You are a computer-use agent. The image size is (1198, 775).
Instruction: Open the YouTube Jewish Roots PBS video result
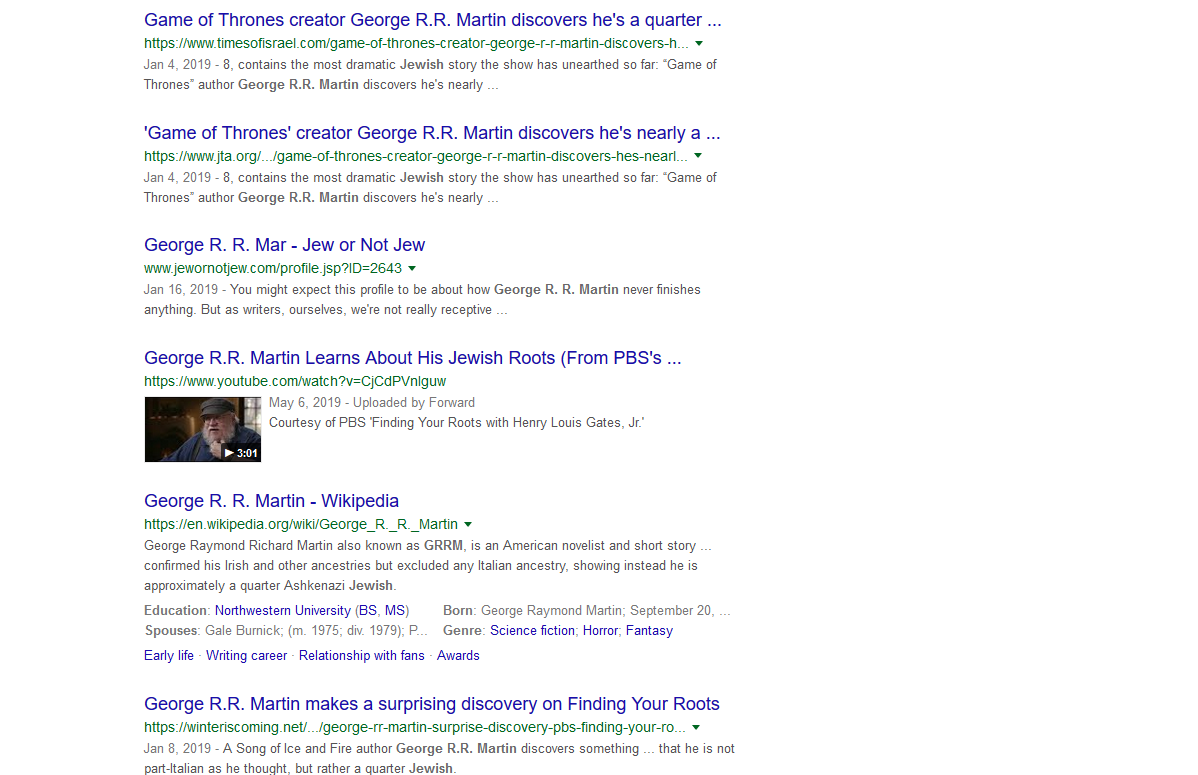[x=412, y=358]
